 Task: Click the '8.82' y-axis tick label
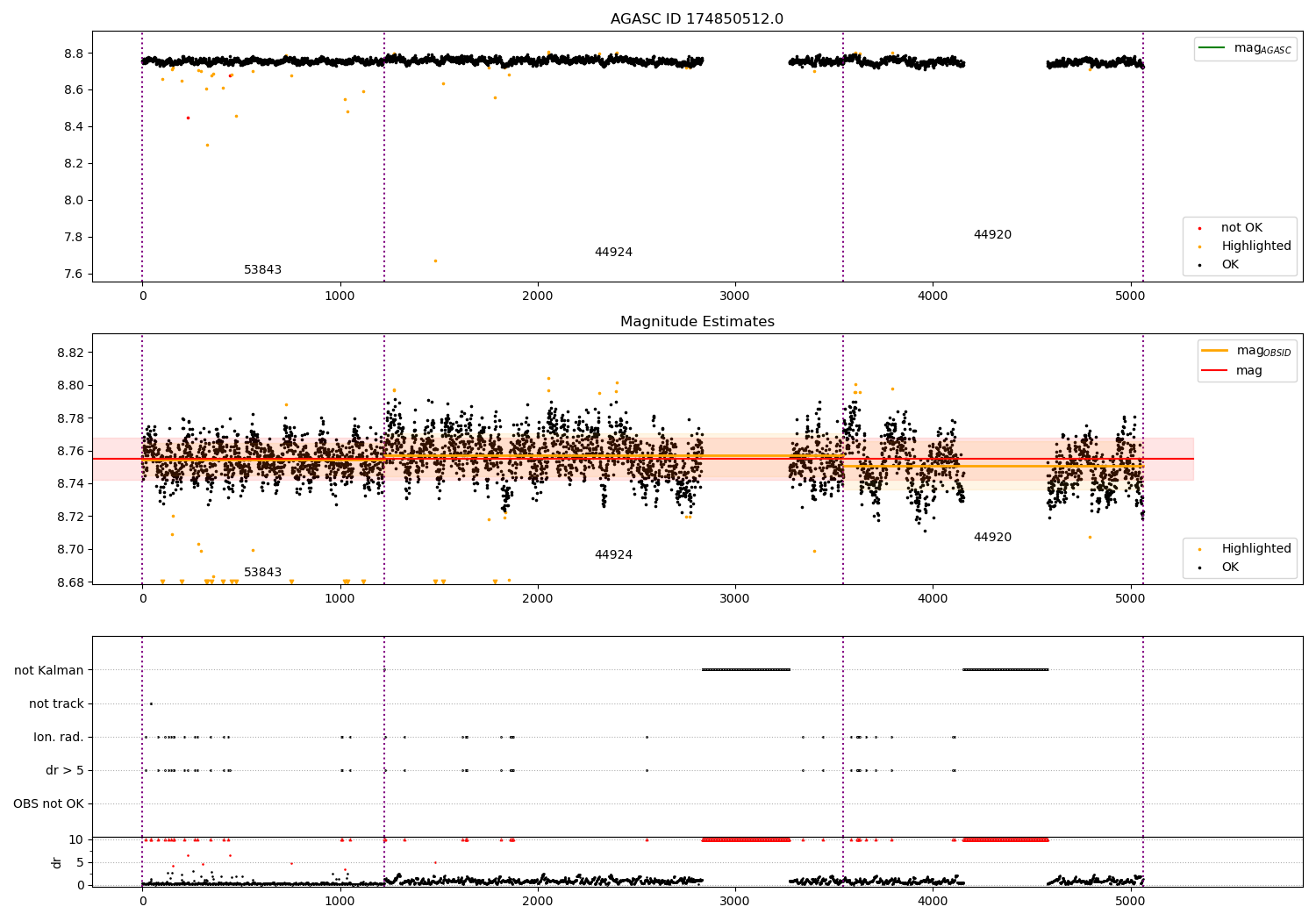tap(69, 353)
